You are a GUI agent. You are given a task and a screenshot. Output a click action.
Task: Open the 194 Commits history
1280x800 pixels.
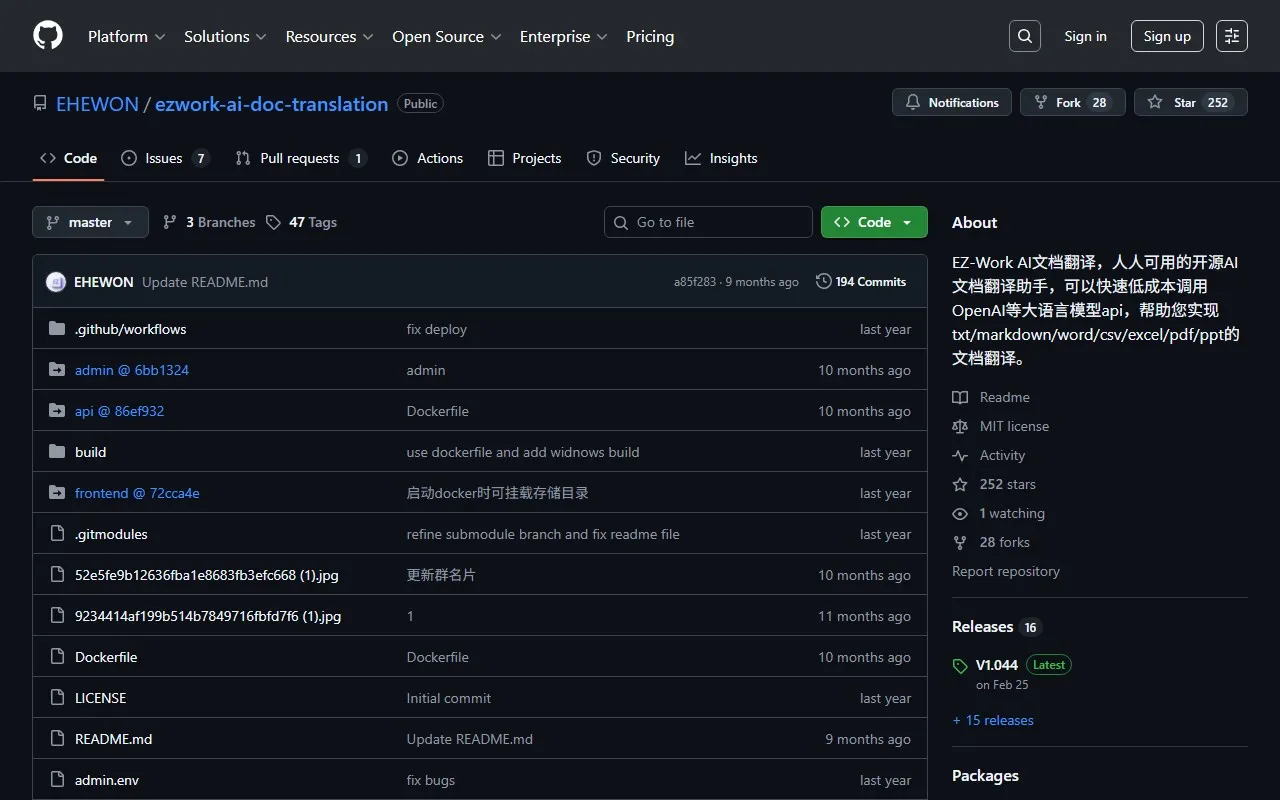click(861, 282)
